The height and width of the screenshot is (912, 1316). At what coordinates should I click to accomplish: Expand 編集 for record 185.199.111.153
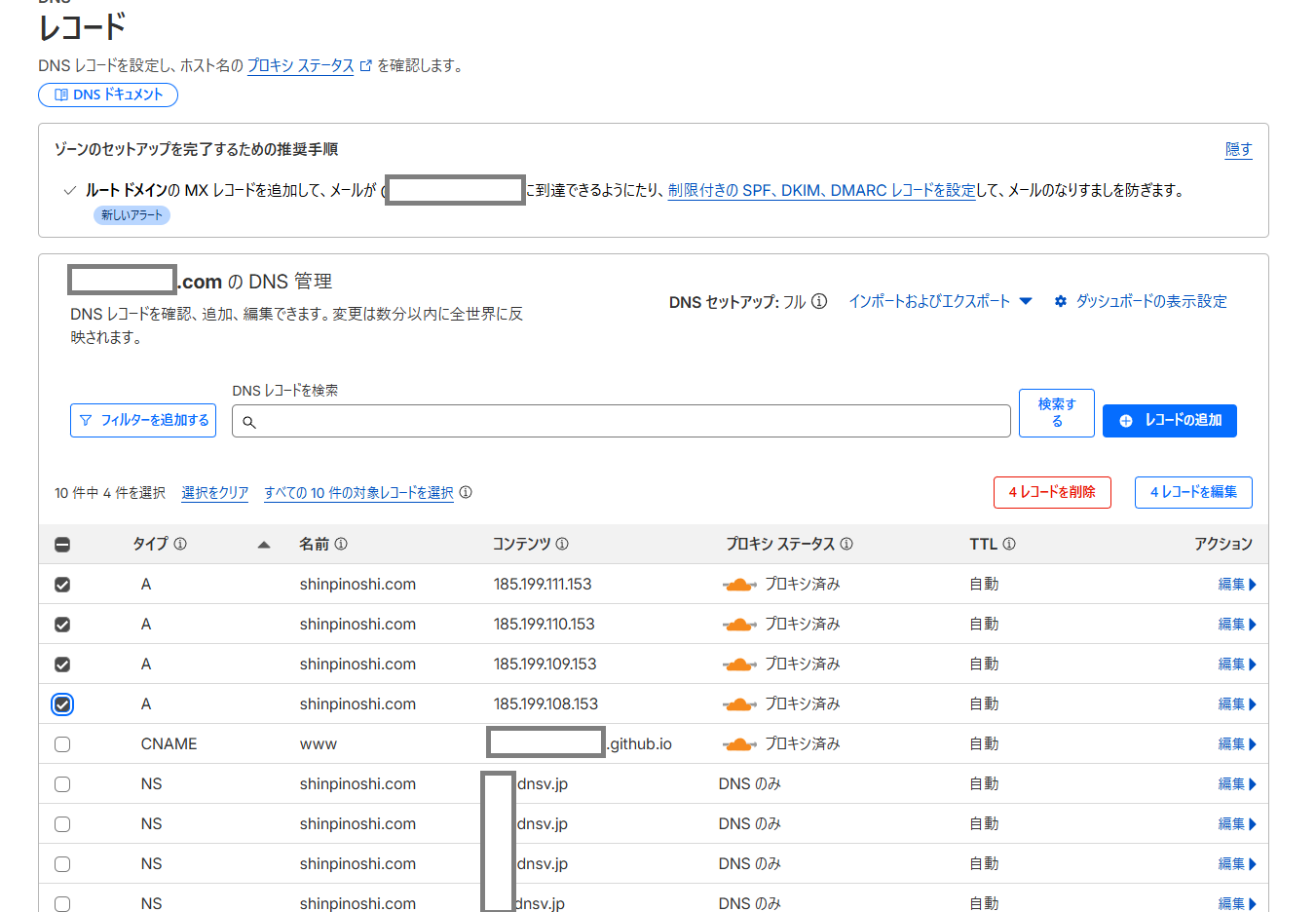[1237, 585]
